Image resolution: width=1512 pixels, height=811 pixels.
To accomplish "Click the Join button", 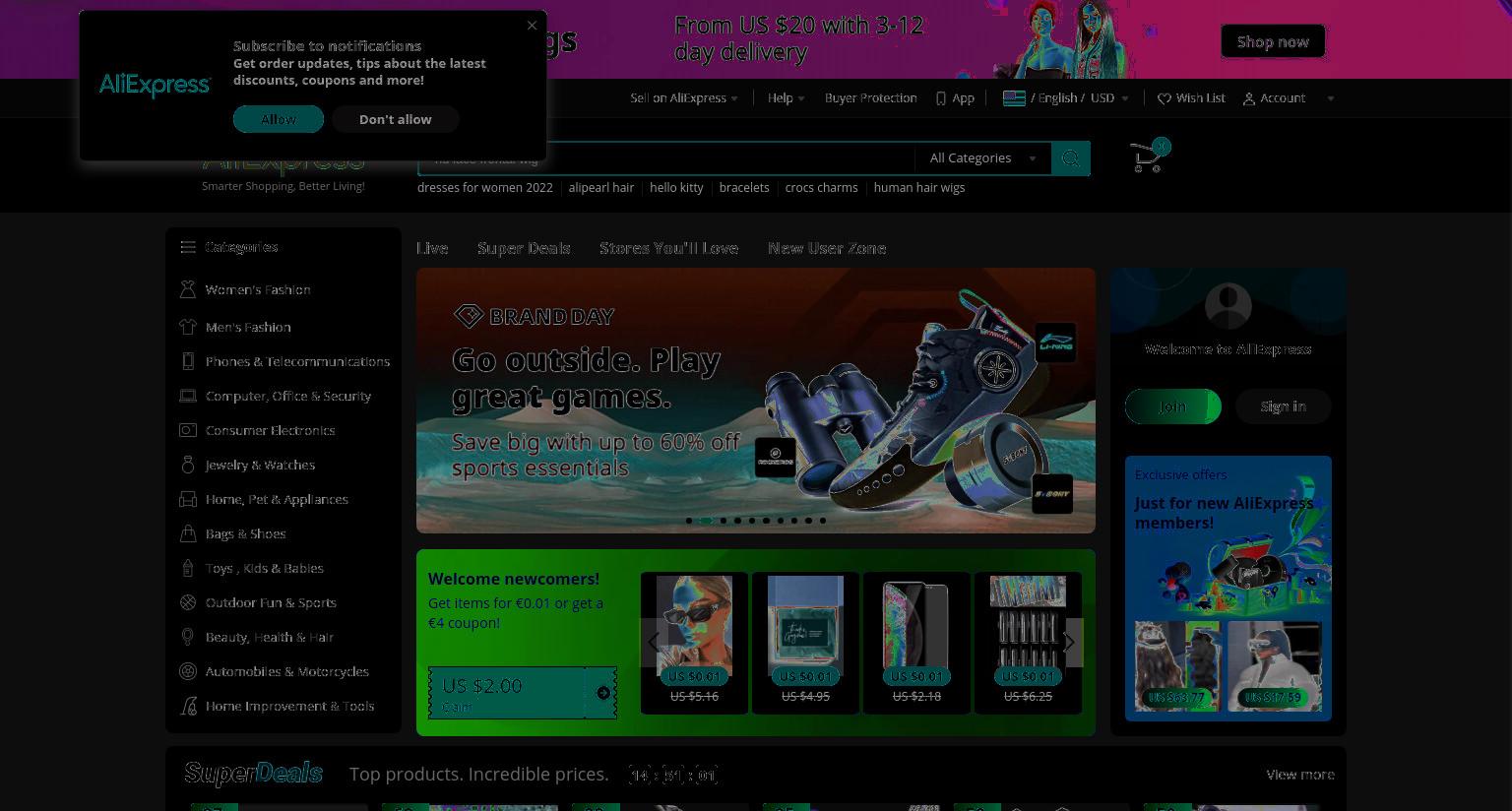I will [x=1173, y=406].
